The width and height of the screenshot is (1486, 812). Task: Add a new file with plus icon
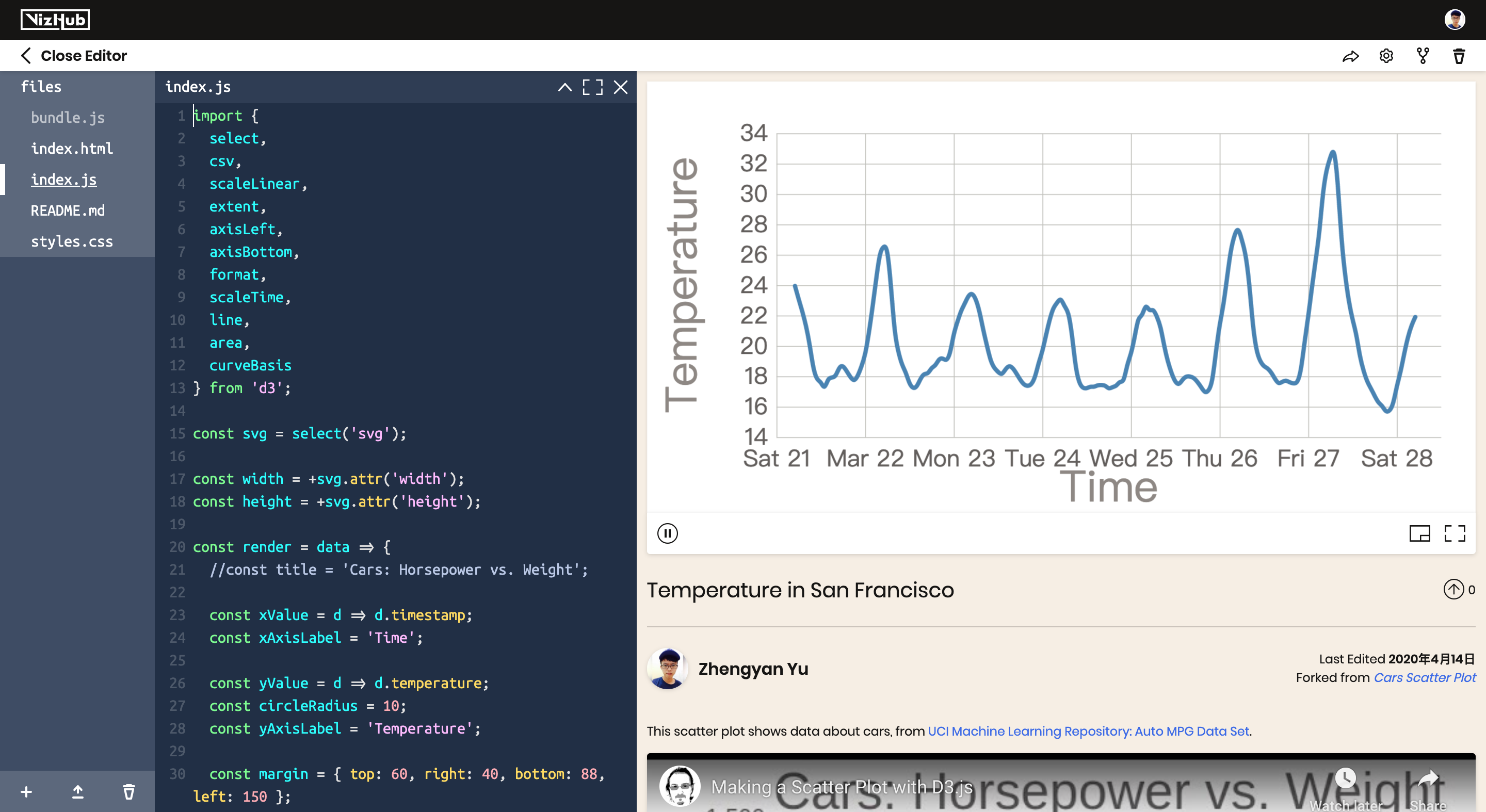click(x=26, y=792)
